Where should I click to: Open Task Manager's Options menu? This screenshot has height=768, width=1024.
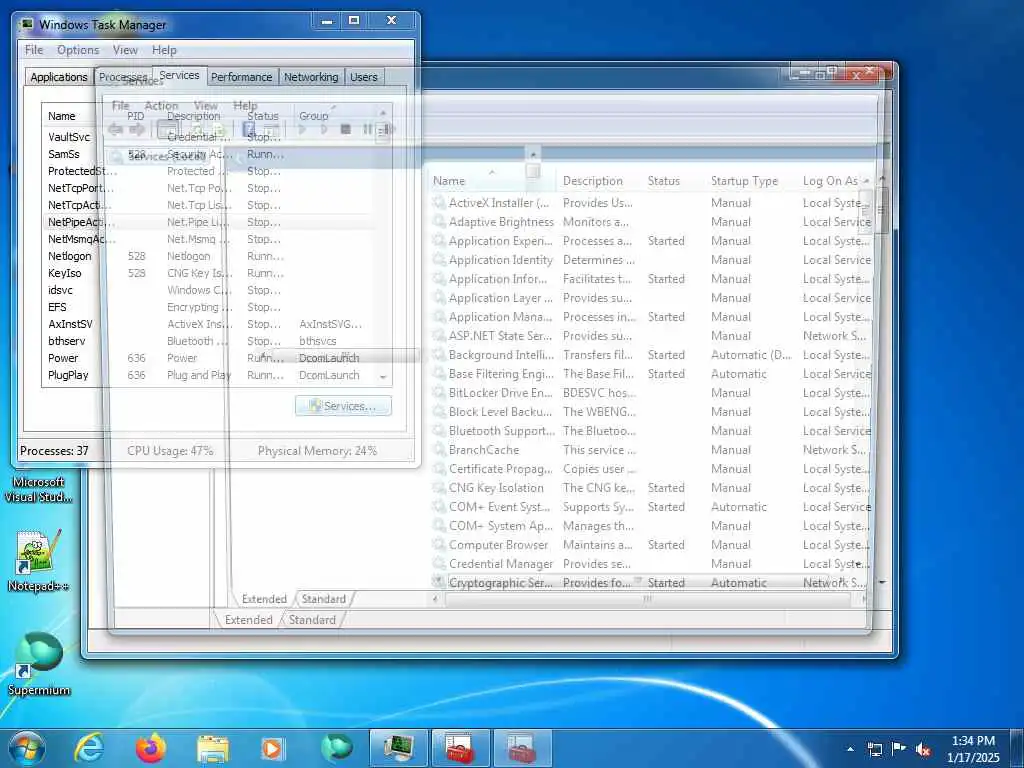(78, 50)
